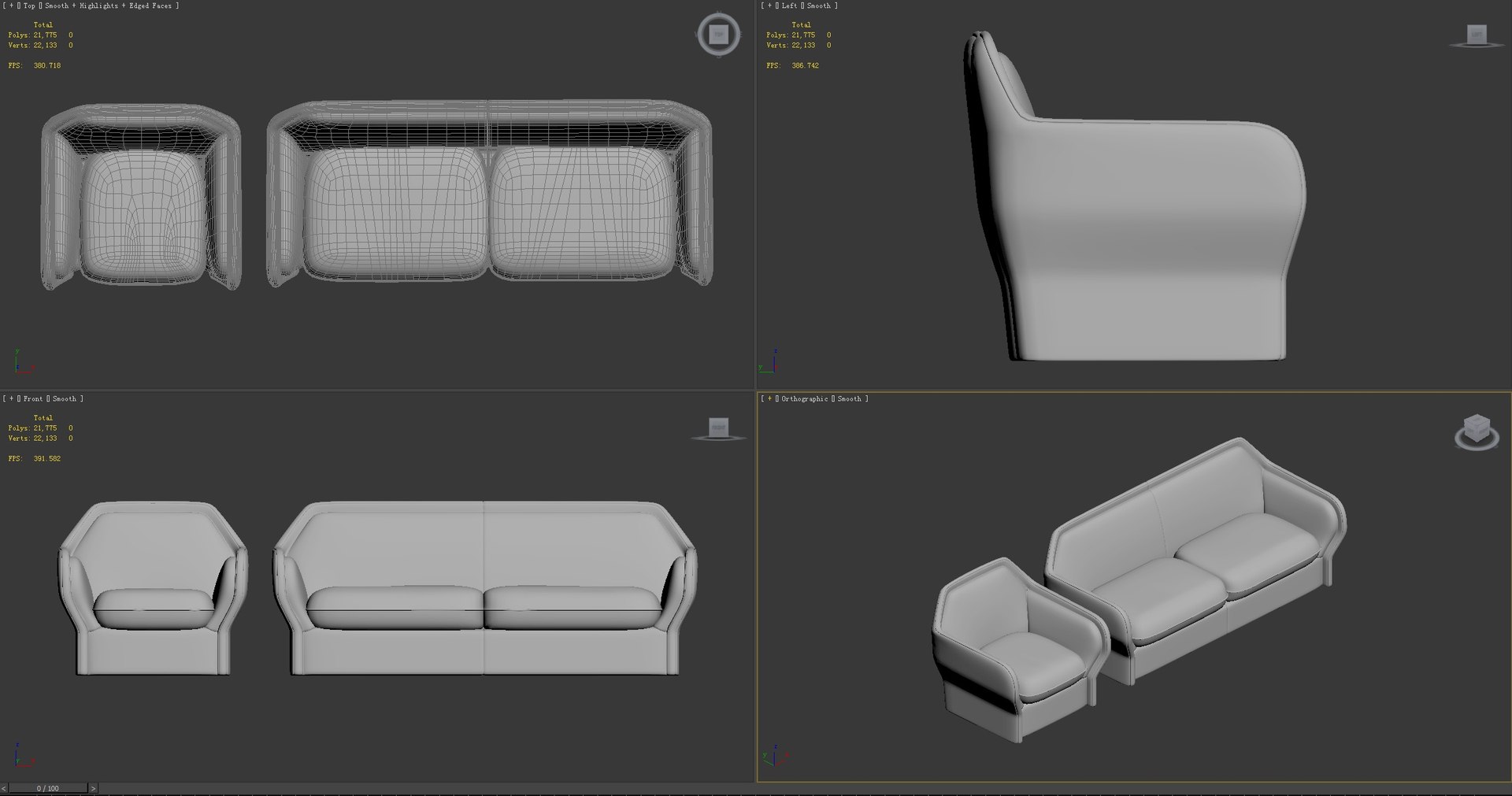This screenshot has width=1512, height=796.
Task: Select the armchair in the Front viewport
Action: tap(153, 588)
